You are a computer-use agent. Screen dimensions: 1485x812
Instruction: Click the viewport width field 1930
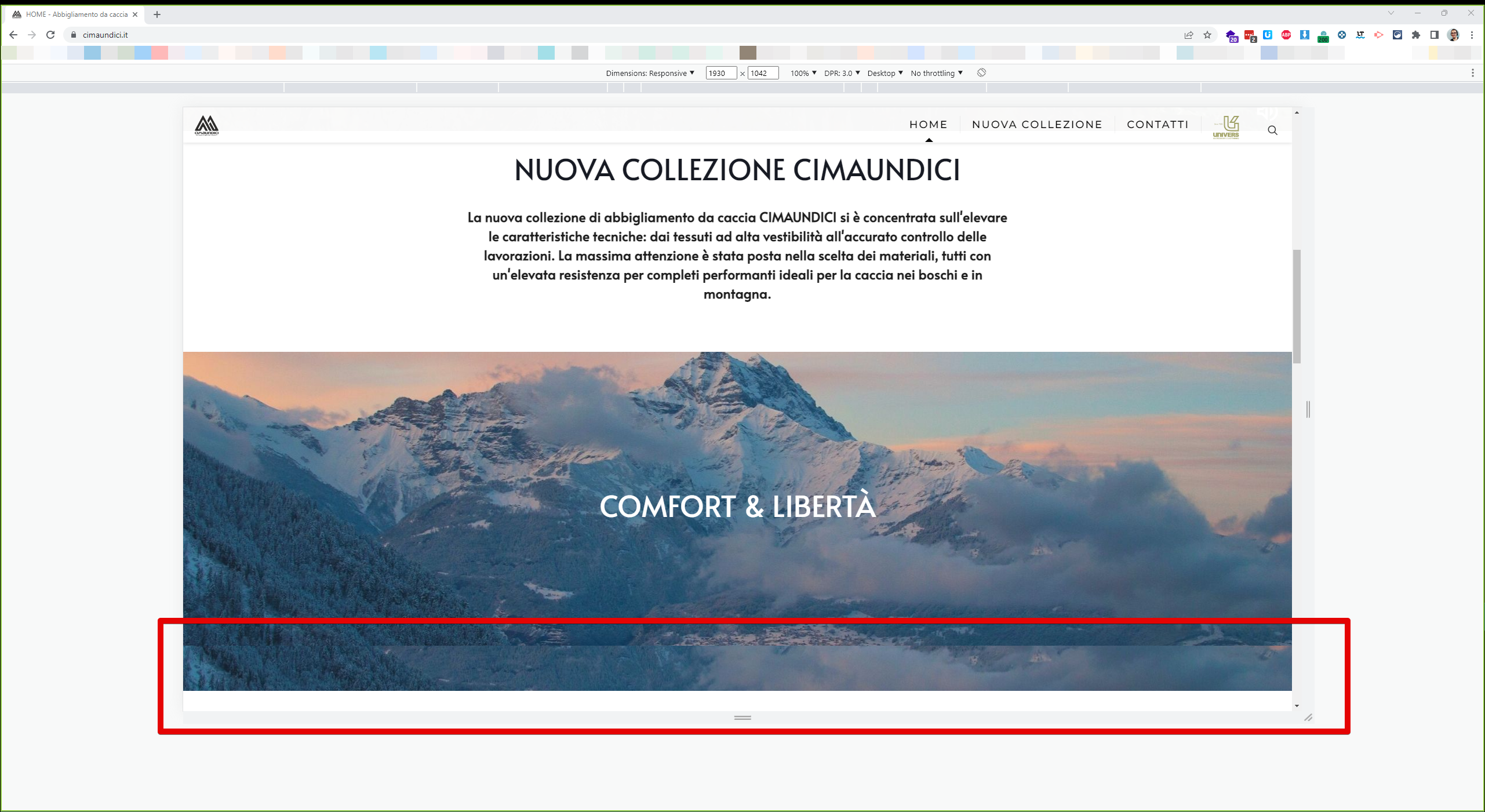[x=721, y=73]
